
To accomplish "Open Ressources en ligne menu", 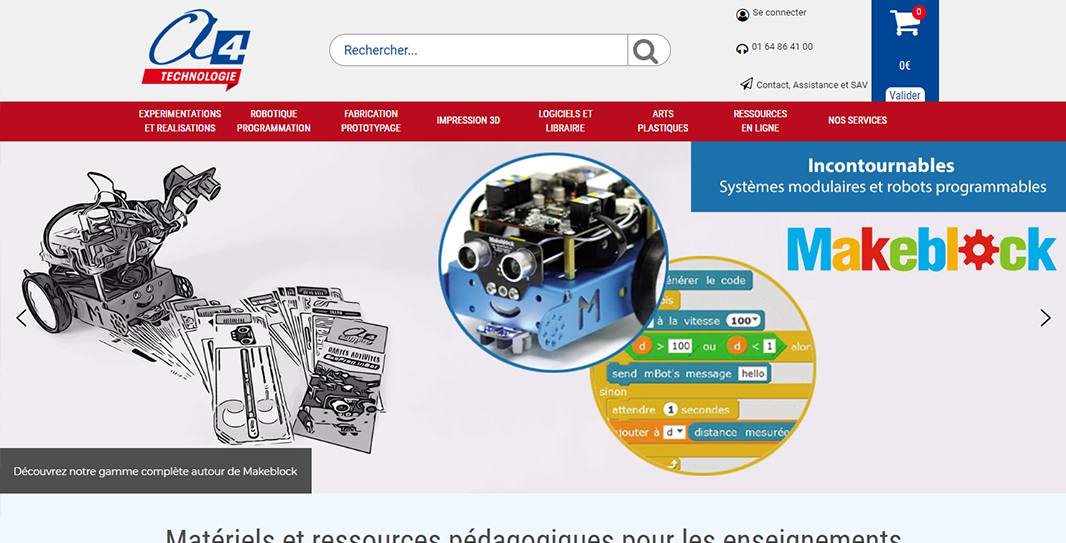I will 760,121.
